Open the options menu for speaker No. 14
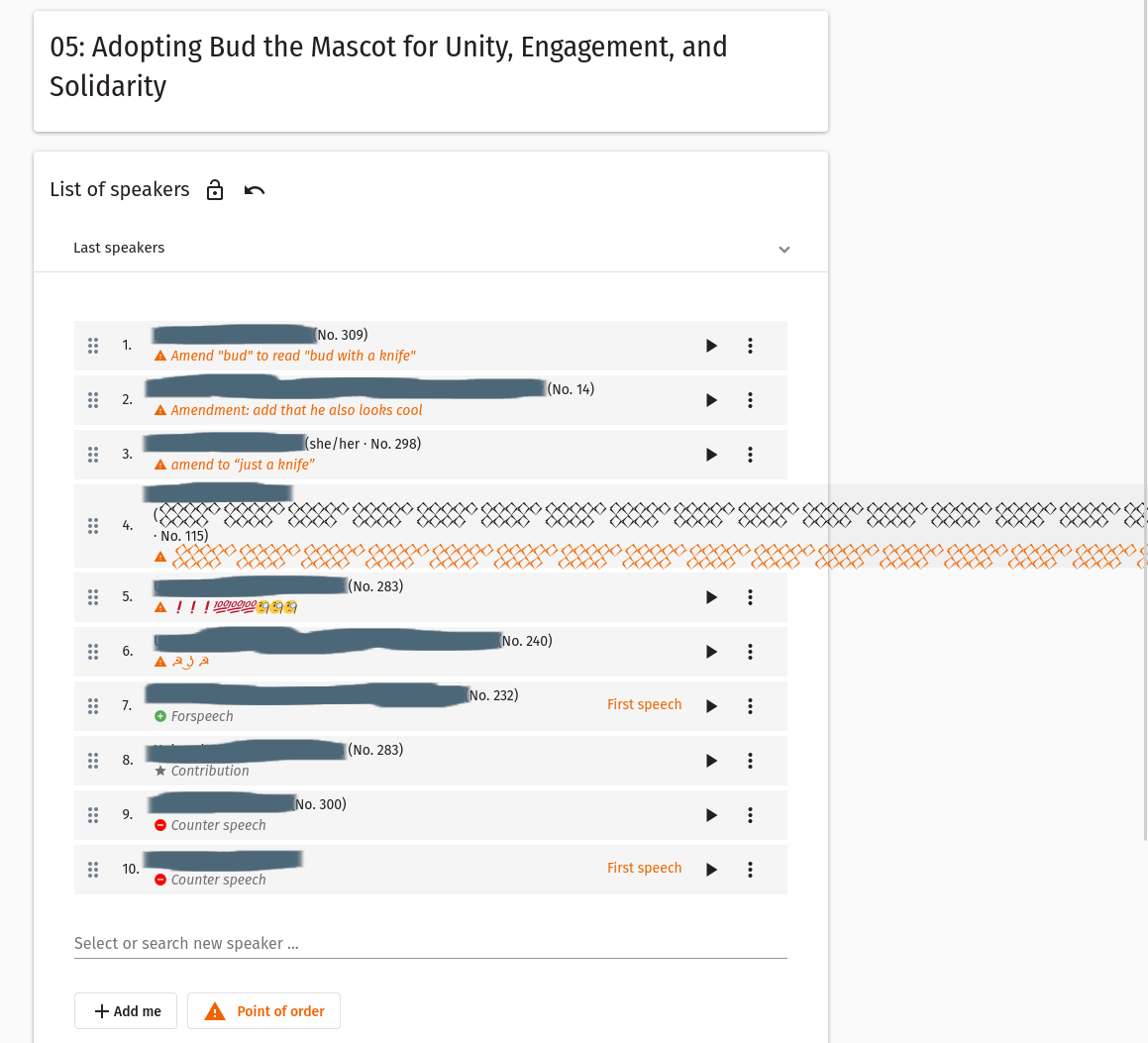Viewport: 1148px width, 1043px height. [x=750, y=399]
